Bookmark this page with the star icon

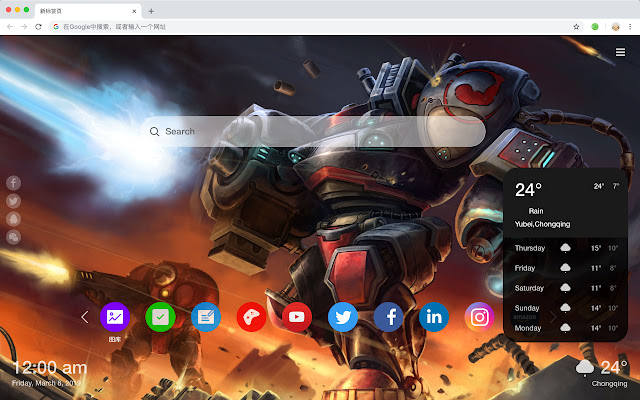click(576, 27)
